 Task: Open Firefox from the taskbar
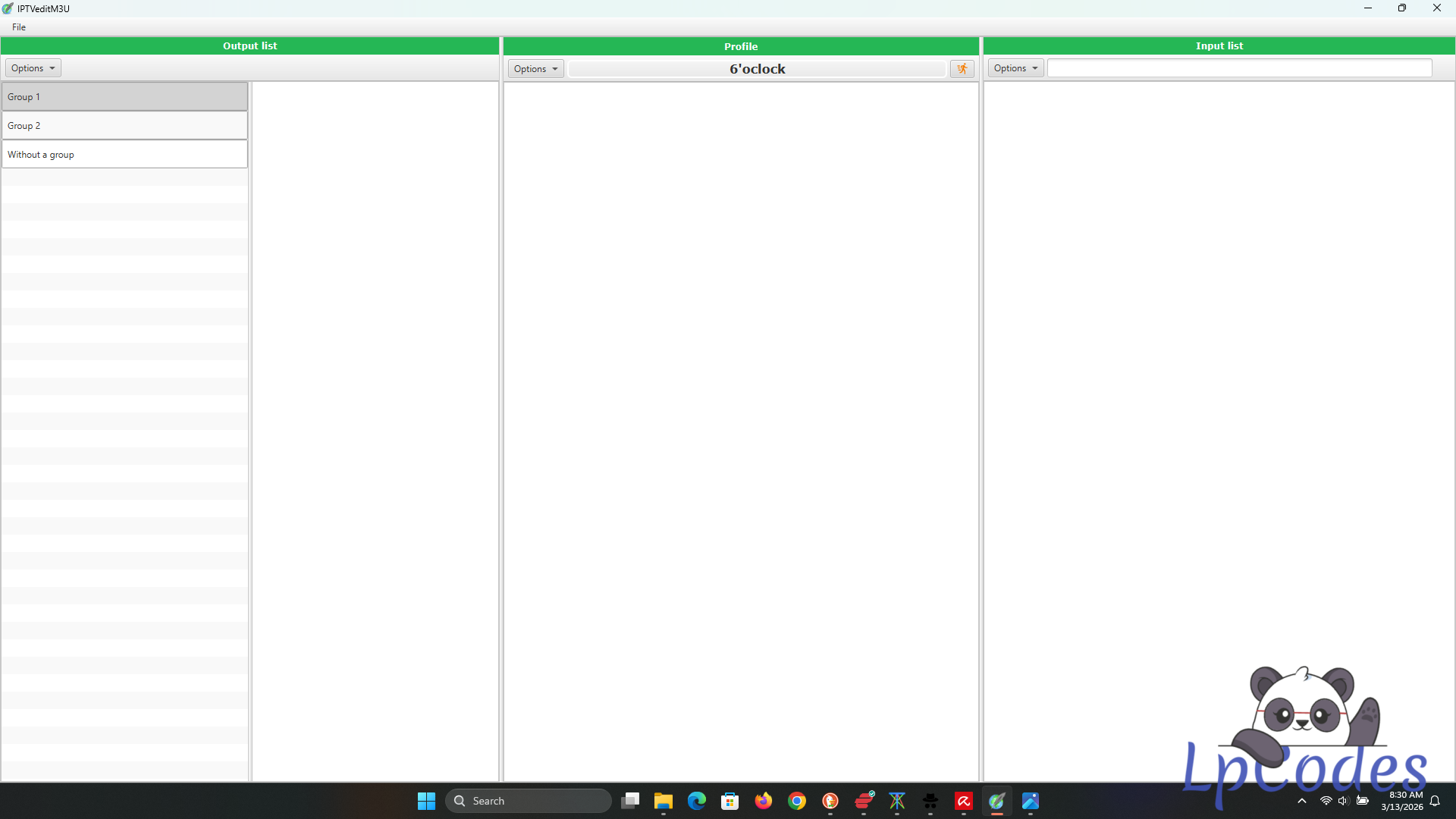(763, 801)
